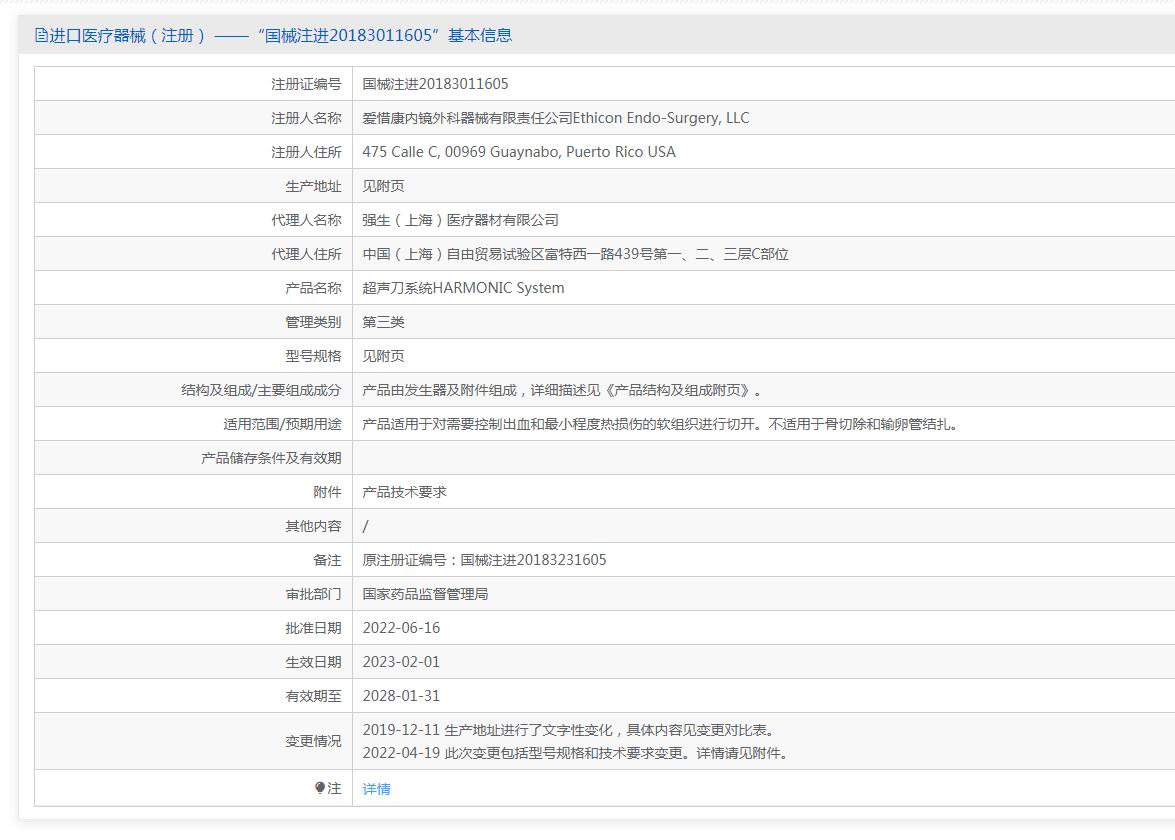Click product name 超声刀系统HARMONIC System
Image resolution: width=1175 pixels, height=840 pixels.
(x=463, y=288)
